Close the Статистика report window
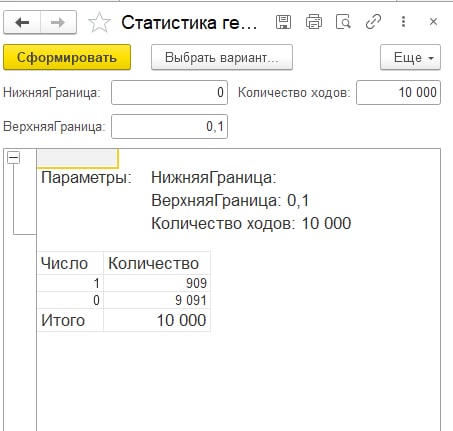 coord(433,22)
